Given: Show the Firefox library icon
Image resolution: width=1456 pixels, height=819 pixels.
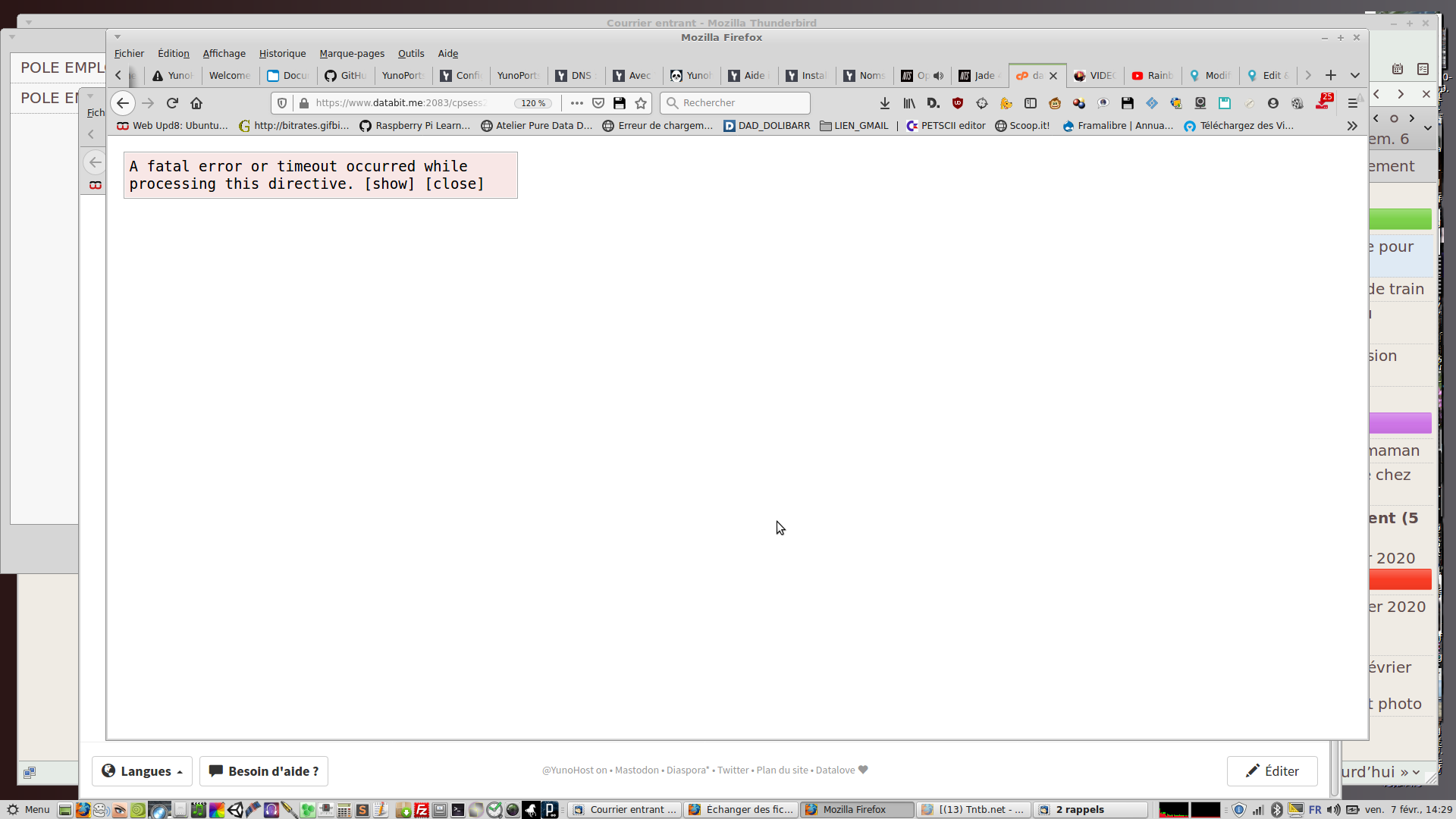Looking at the screenshot, I should coord(908,103).
